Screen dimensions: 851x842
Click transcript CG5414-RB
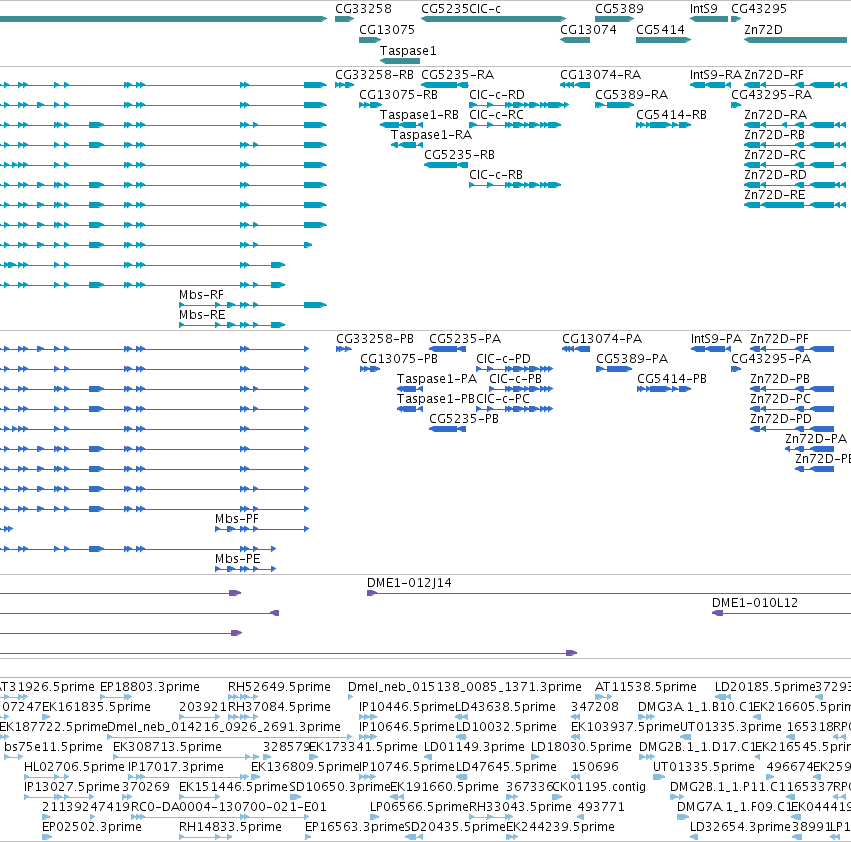tap(663, 125)
